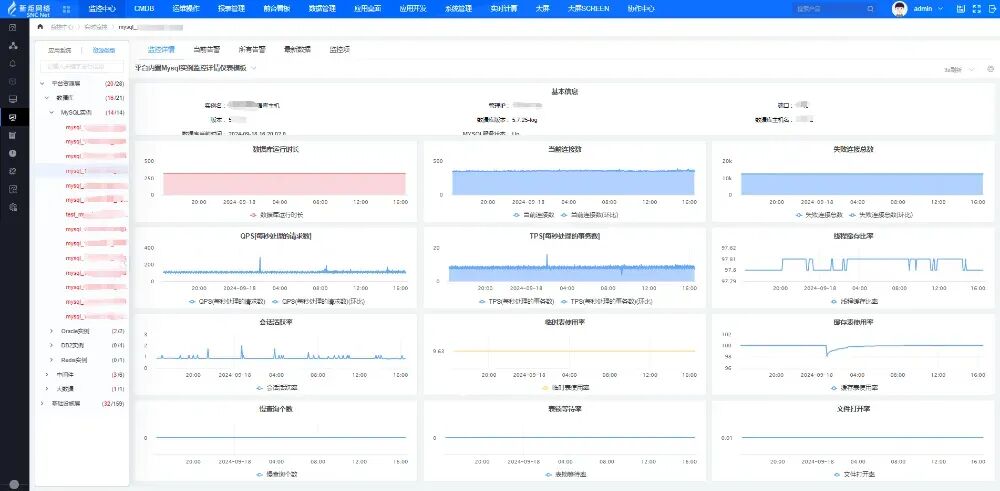Toggle fullscreen using the expand-arrows header icon
Screen dimensions: 1000x491
point(976,9)
